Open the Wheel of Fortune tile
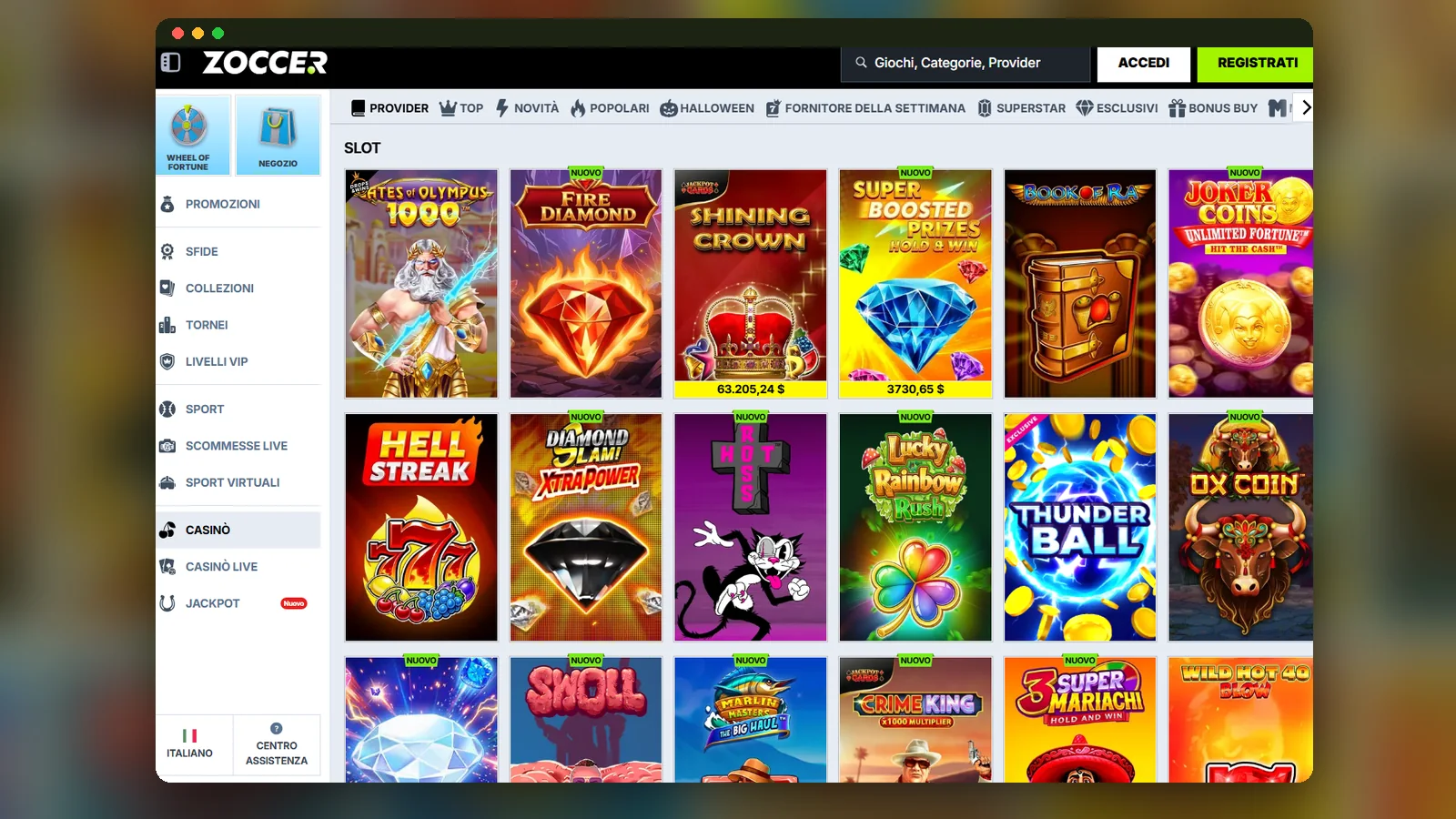The width and height of the screenshot is (1456, 819). tap(193, 135)
